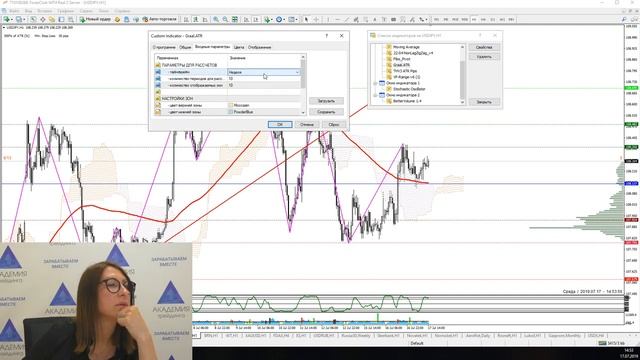Switch to 'О программе' dialog tab
The image size is (640, 360).
click(x=164, y=47)
